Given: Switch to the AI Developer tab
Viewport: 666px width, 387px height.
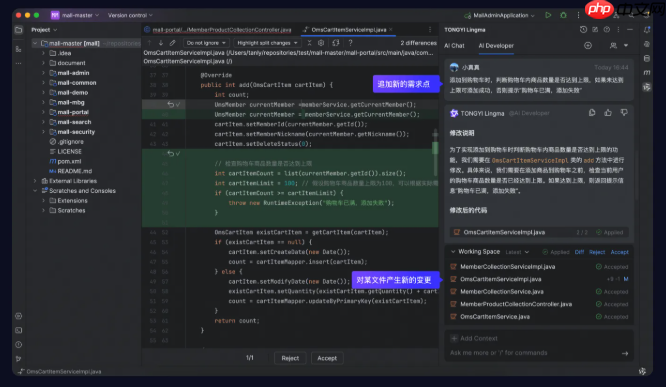Looking at the screenshot, I should pos(496,45).
